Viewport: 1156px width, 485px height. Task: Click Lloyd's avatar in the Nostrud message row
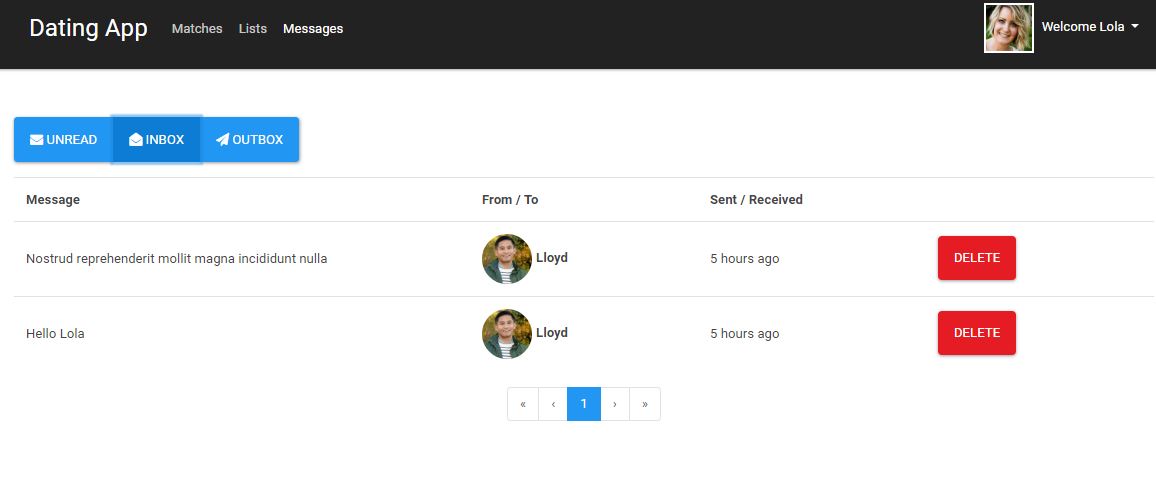pos(506,259)
